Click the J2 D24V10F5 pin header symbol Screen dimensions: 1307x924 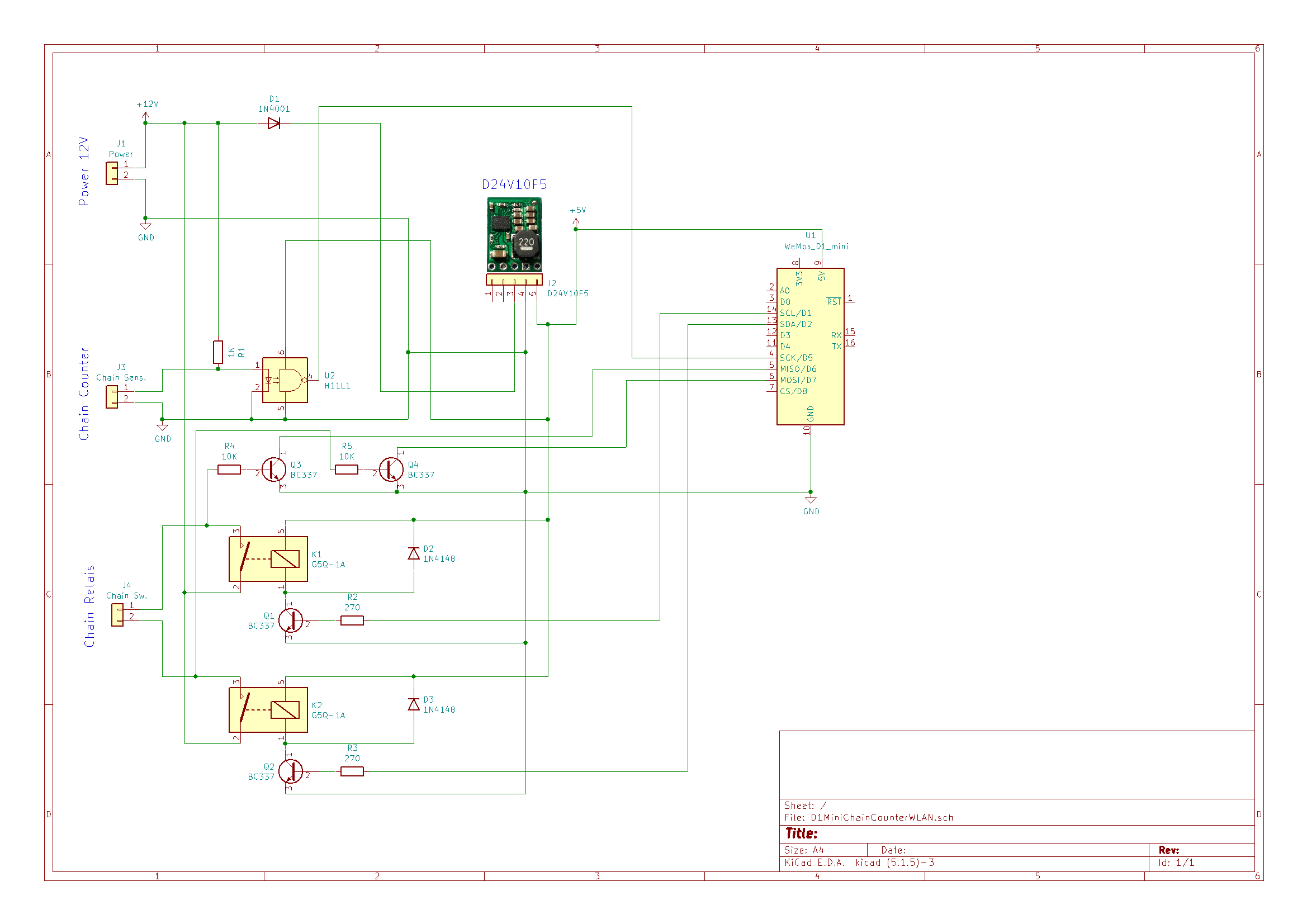514,279
